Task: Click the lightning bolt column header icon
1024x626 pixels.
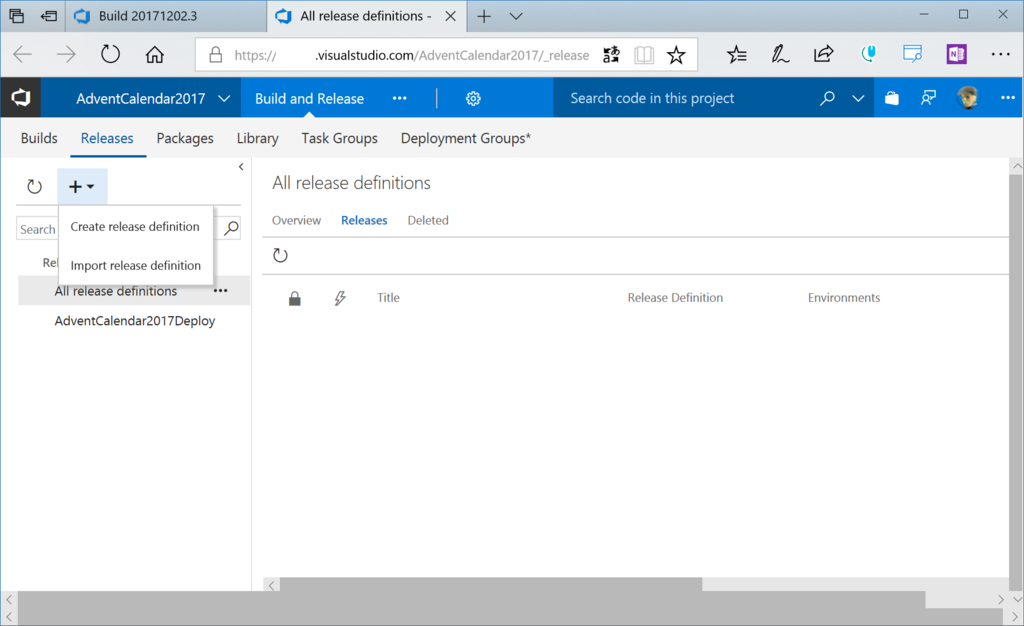Action: [x=340, y=298]
